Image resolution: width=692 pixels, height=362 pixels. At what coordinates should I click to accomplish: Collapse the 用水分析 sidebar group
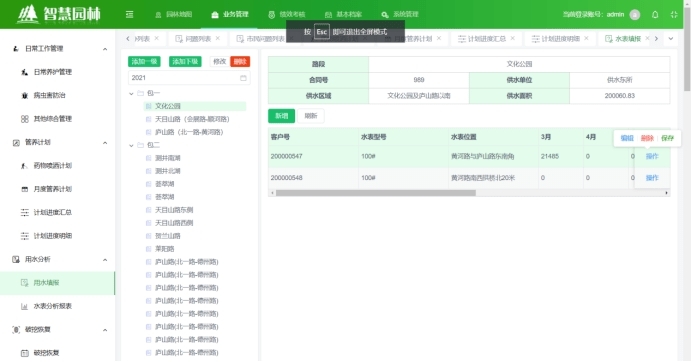coord(105,260)
